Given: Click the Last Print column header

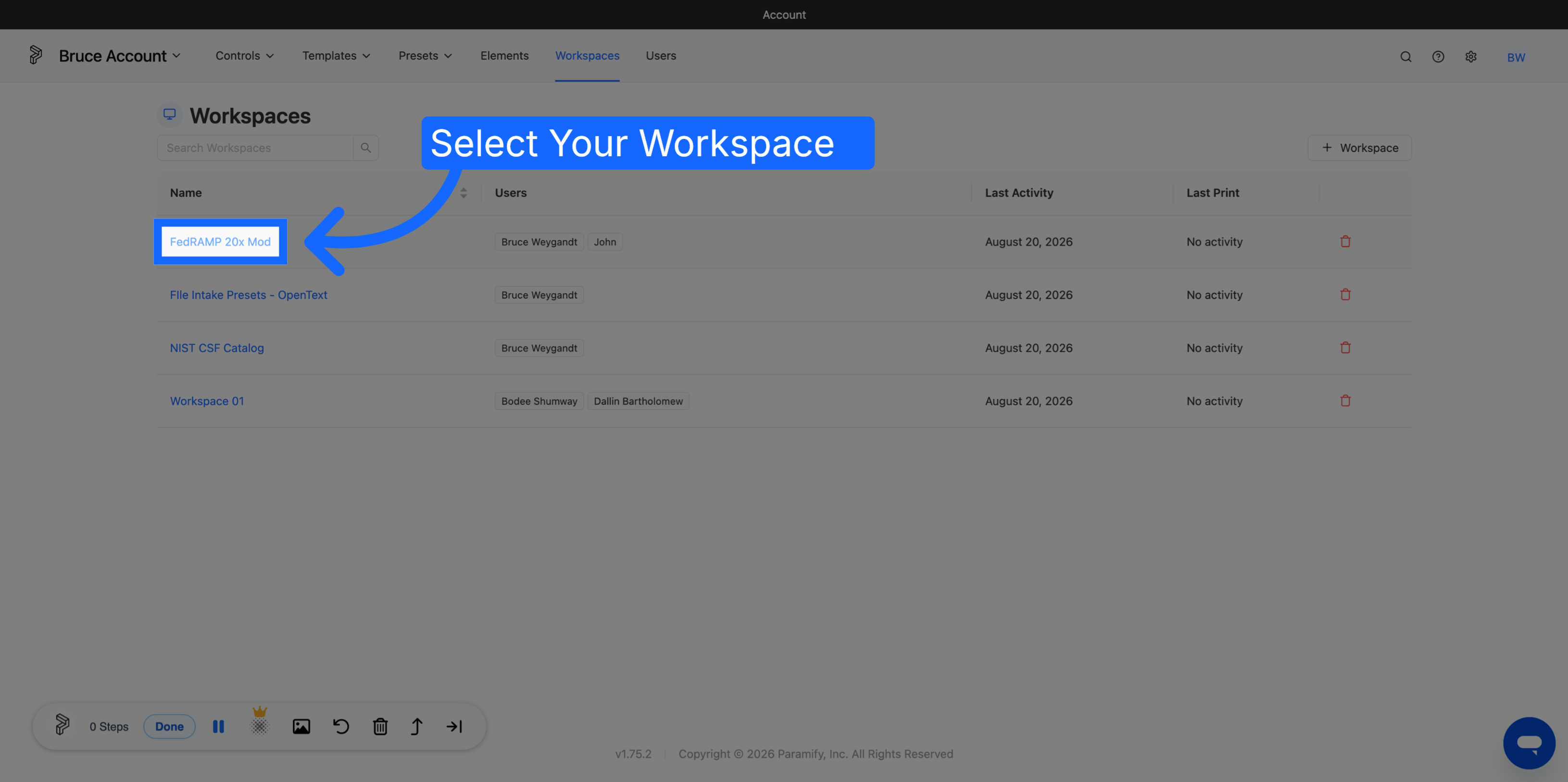Looking at the screenshot, I should (1213, 192).
